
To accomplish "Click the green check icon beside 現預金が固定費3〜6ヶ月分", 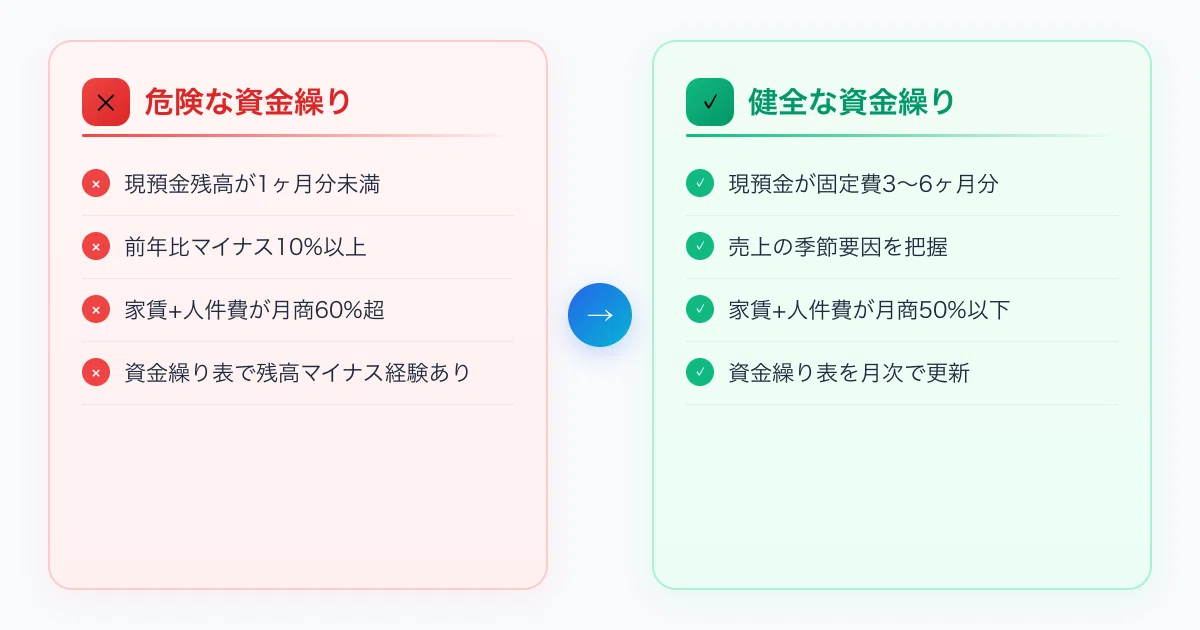I will 700,184.
